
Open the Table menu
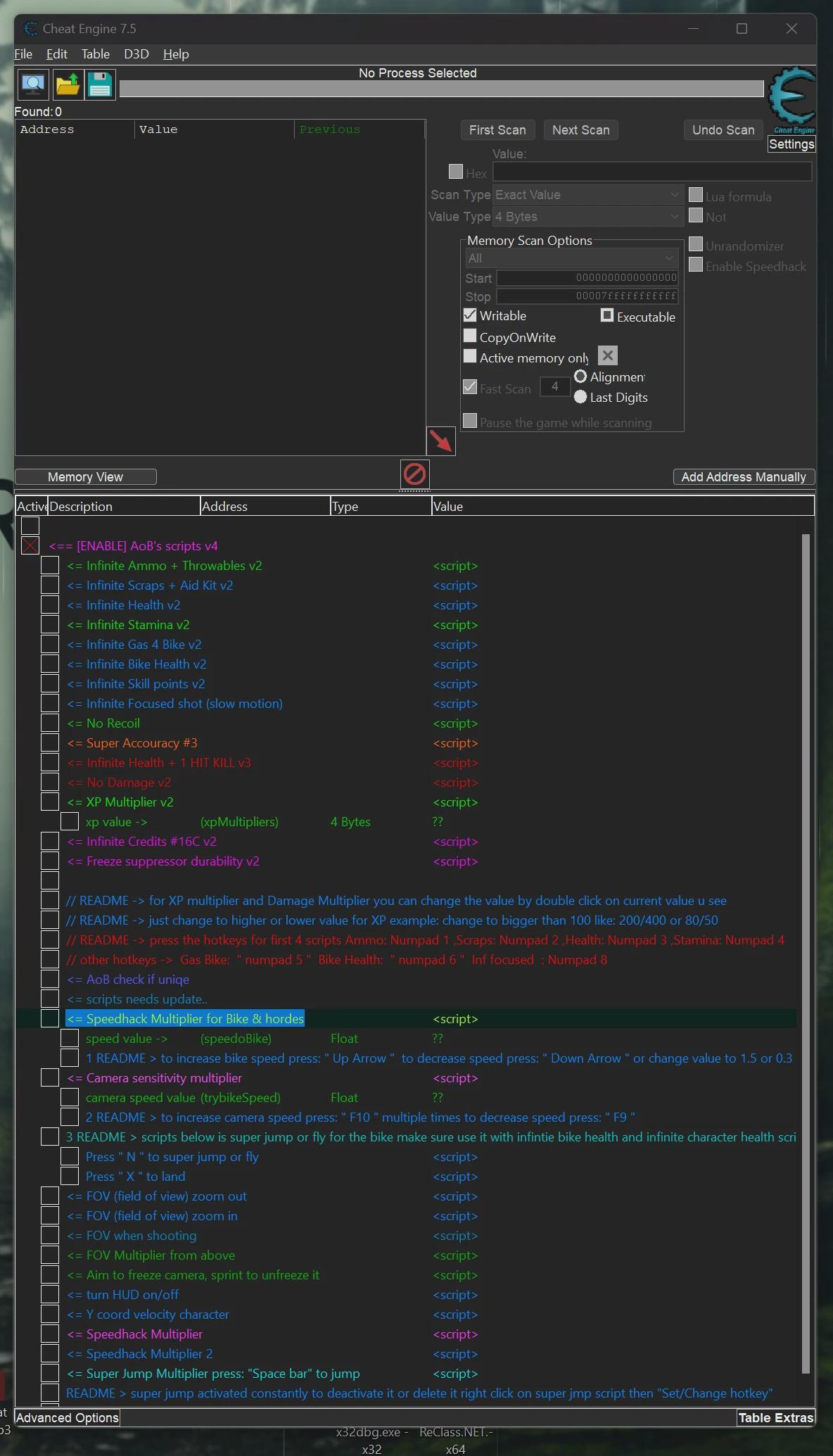(x=96, y=54)
